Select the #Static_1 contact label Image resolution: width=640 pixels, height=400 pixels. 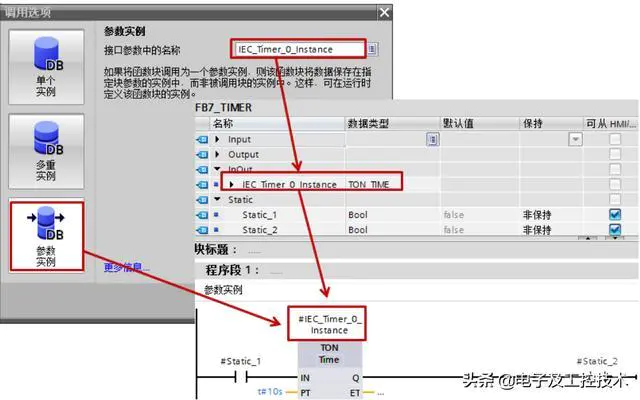click(x=240, y=361)
